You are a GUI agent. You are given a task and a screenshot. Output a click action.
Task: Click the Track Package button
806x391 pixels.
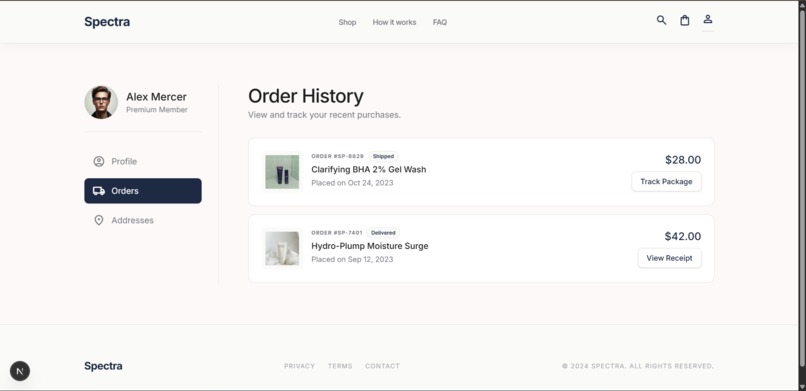[666, 181]
